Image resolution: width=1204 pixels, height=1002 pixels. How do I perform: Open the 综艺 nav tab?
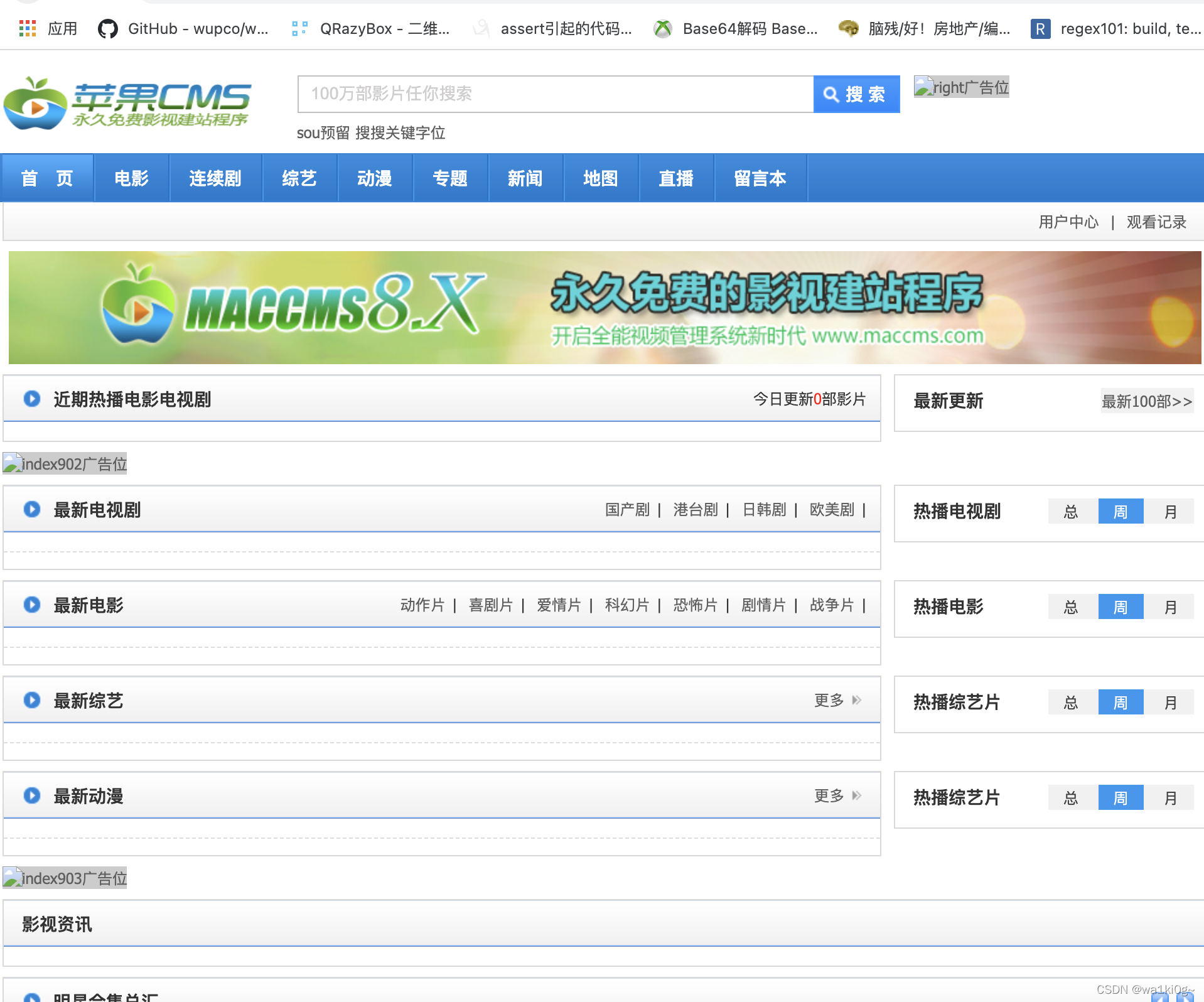tap(299, 178)
